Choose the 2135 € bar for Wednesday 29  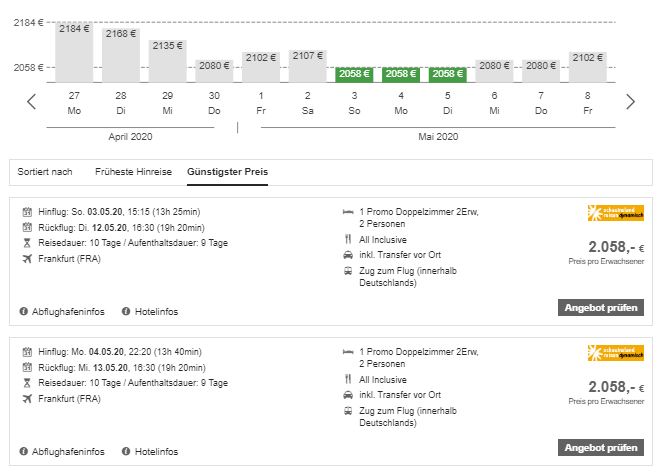pos(167,60)
